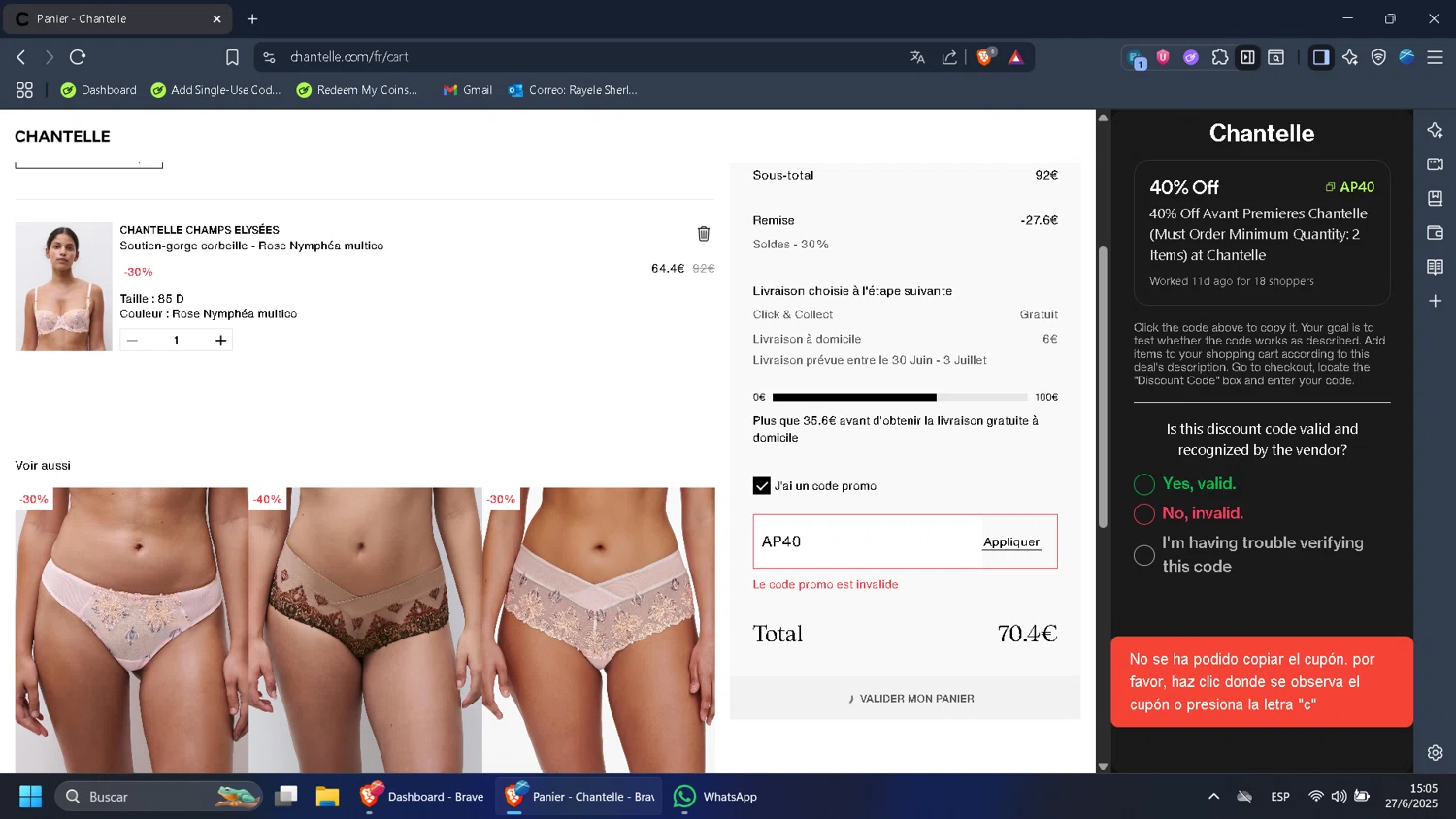The width and height of the screenshot is (1456, 819).
Task: Decrease quantity with the minus button
Action: pyautogui.click(x=133, y=341)
